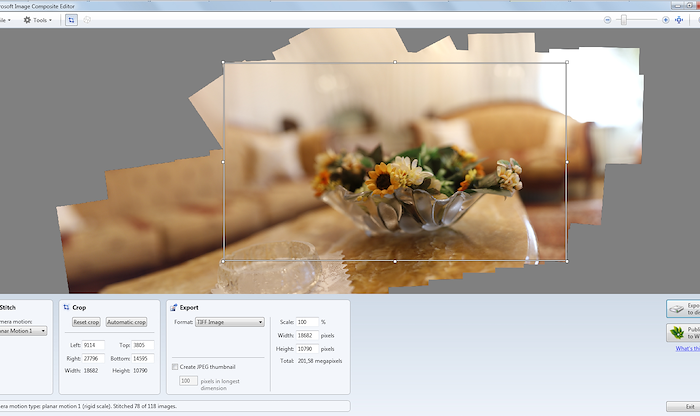Click the disabled 3D orientation tool icon
The image size is (700, 416).
(x=87, y=20)
